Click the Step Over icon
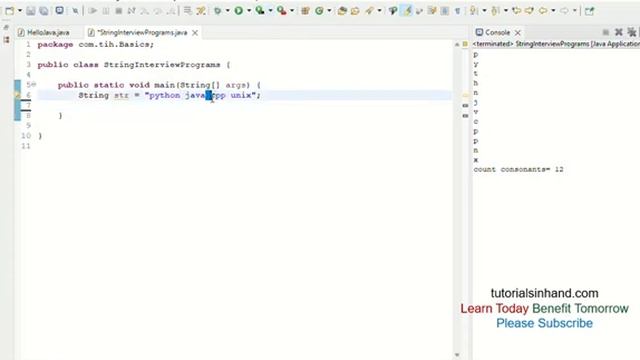 (x=158, y=11)
